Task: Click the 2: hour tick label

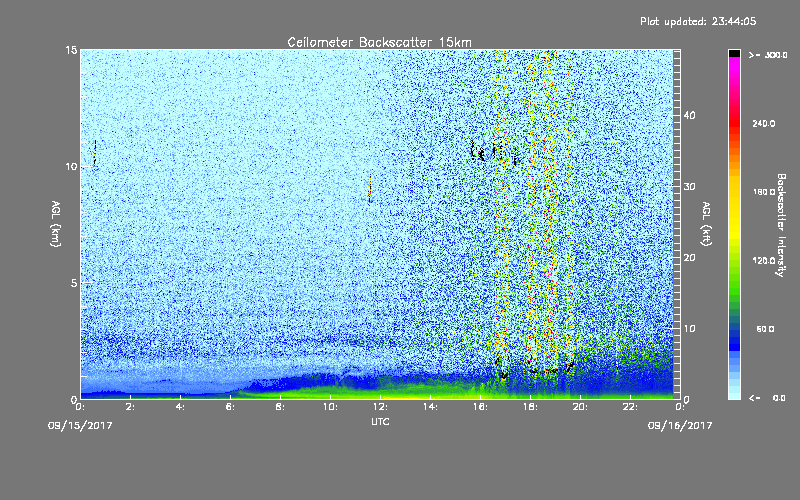Action: pos(130,407)
